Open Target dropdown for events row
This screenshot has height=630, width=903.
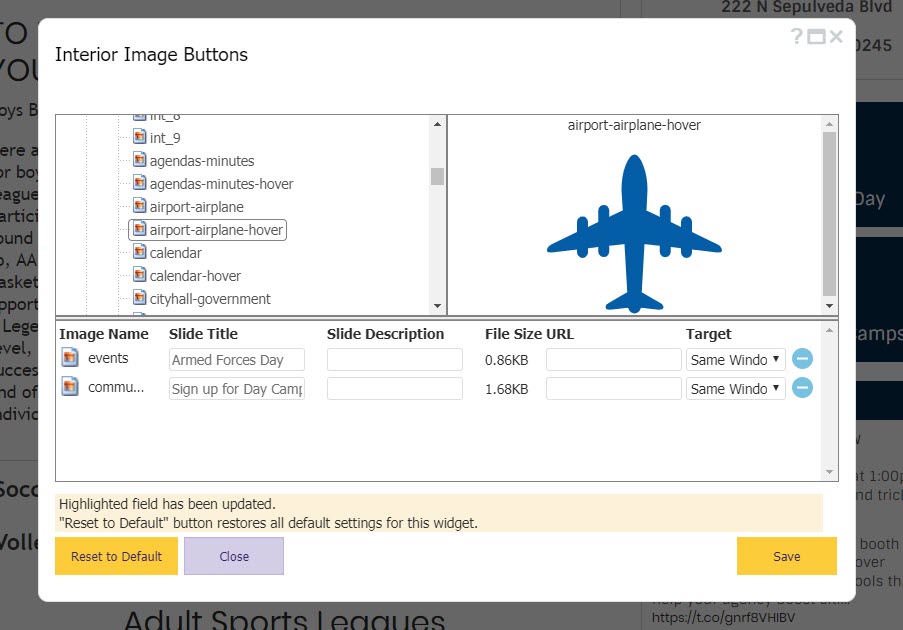[x=735, y=360]
